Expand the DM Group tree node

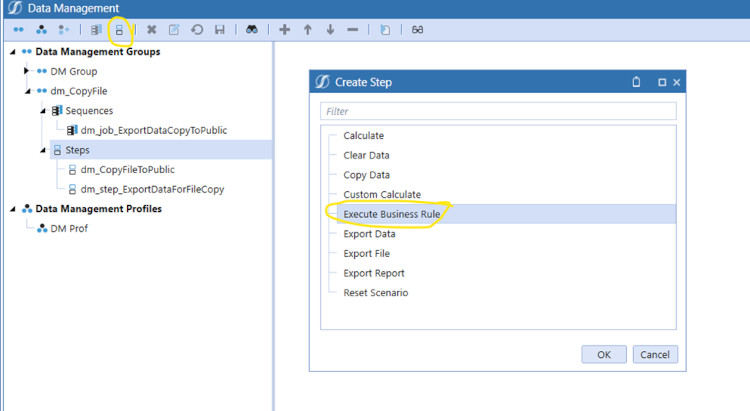pos(27,71)
